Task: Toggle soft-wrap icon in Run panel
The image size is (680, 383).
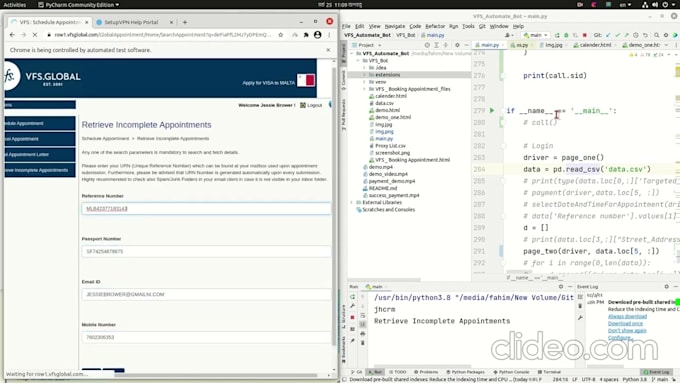Action: pyautogui.click(x=363, y=315)
